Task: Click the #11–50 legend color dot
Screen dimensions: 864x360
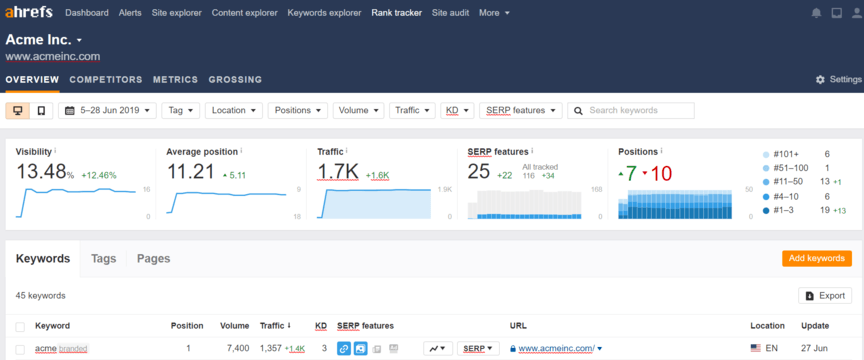Action: pos(765,182)
